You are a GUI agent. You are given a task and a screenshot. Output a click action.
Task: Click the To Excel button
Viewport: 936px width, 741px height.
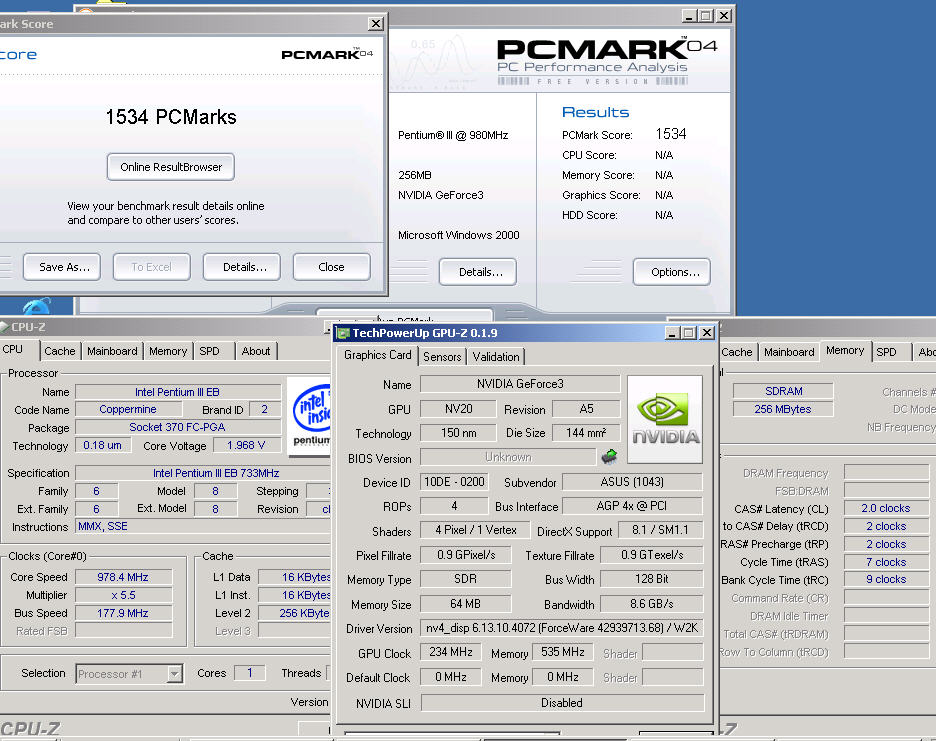click(152, 267)
